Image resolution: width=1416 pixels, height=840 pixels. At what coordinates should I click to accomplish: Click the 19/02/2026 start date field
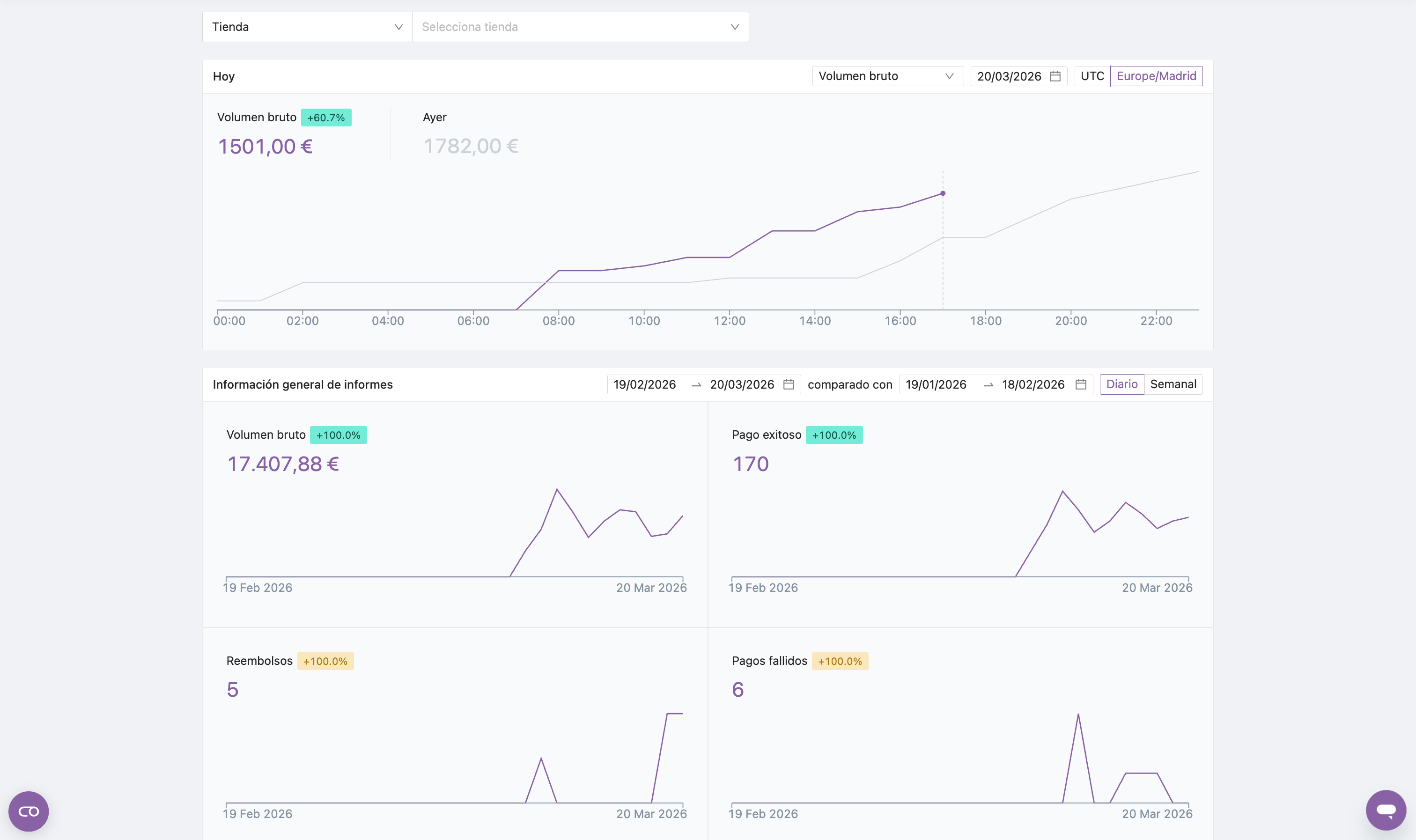tap(645, 384)
